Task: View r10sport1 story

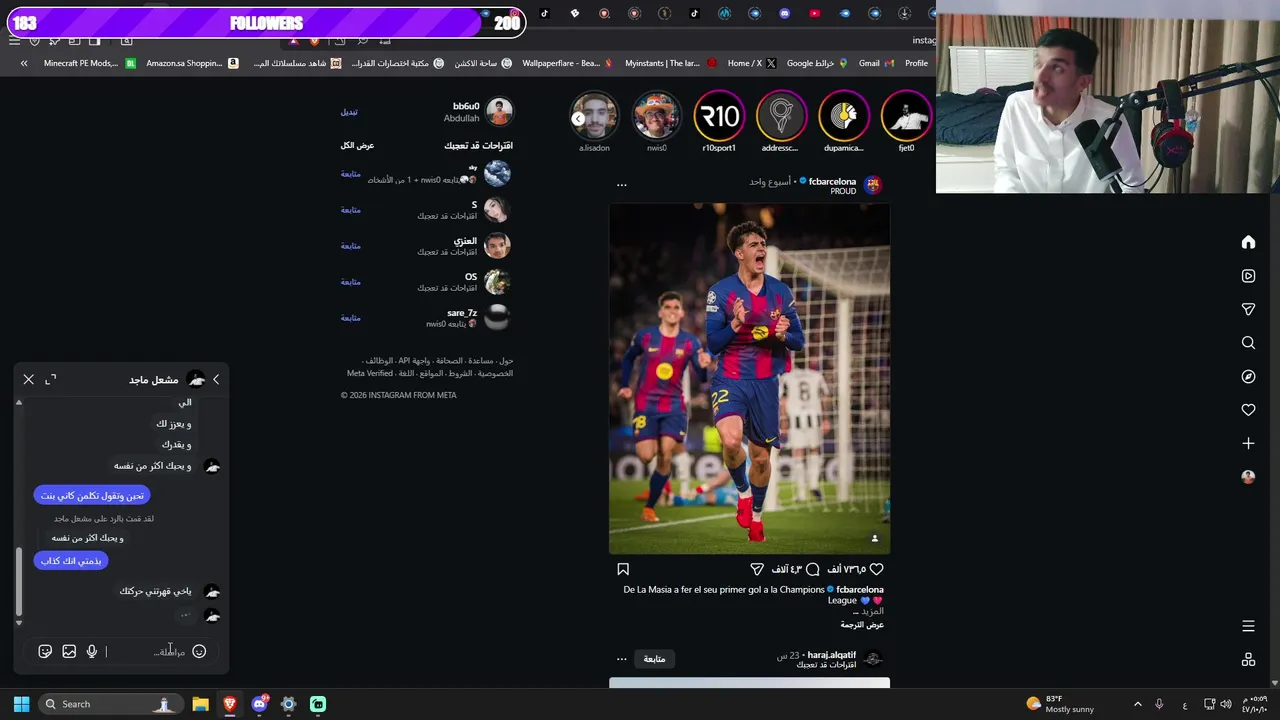Action: [x=719, y=118]
